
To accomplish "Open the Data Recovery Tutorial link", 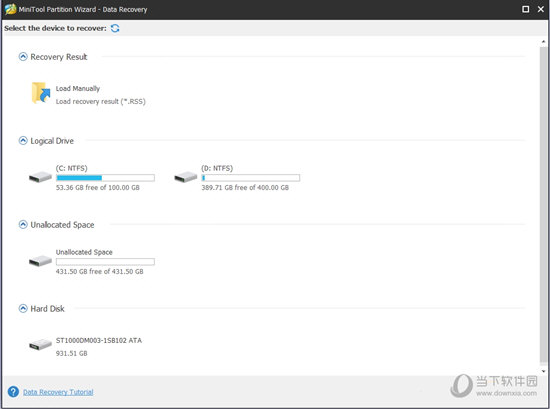I will pos(58,392).
